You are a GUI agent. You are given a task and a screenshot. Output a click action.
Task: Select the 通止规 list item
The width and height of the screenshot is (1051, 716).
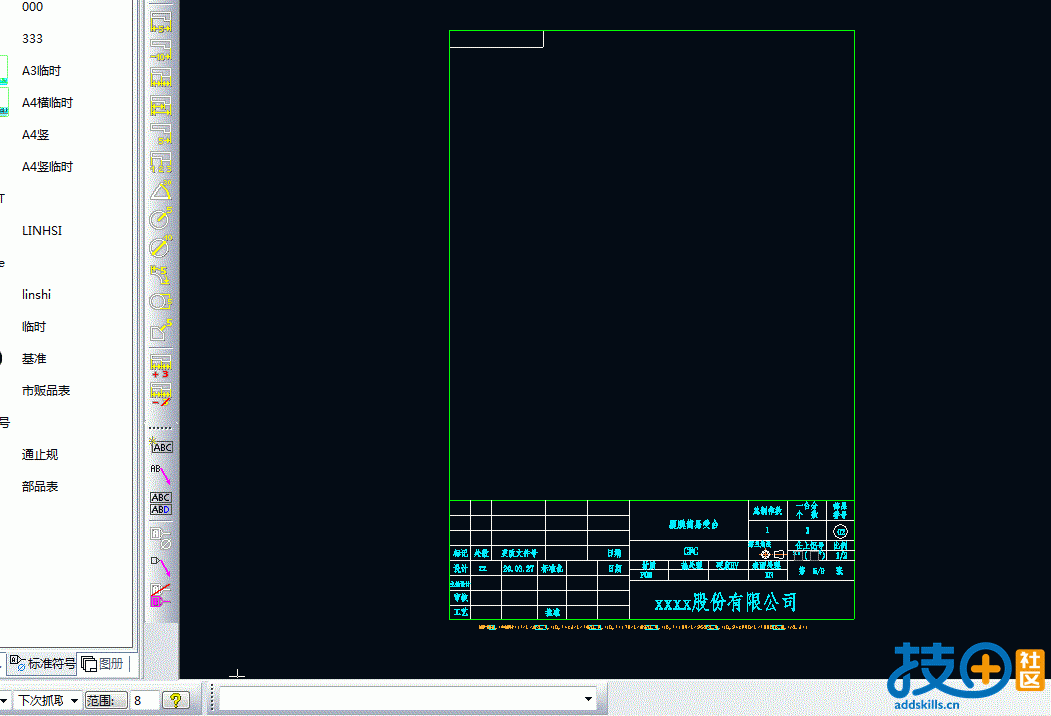pos(40,455)
